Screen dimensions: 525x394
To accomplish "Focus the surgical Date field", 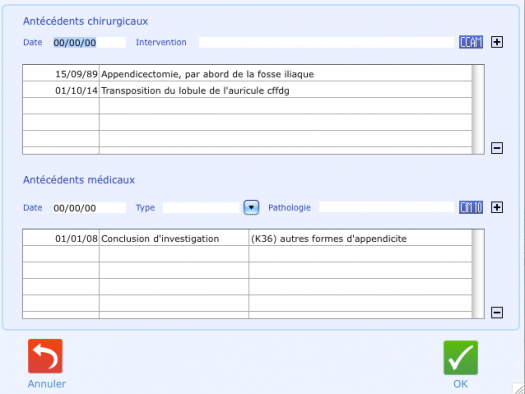I will coord(89,43).
